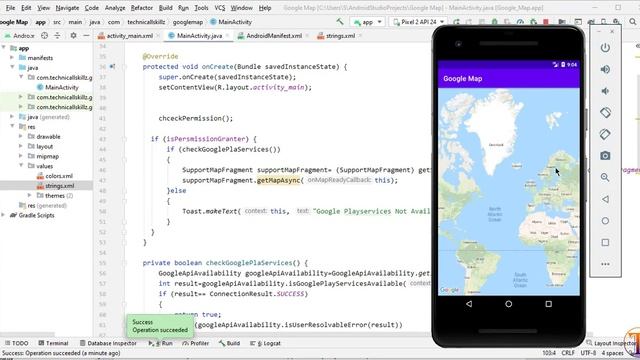The image size is (640, 360).
Task: Click the CRLF line separator in the status bar
Action: point(568,353)
